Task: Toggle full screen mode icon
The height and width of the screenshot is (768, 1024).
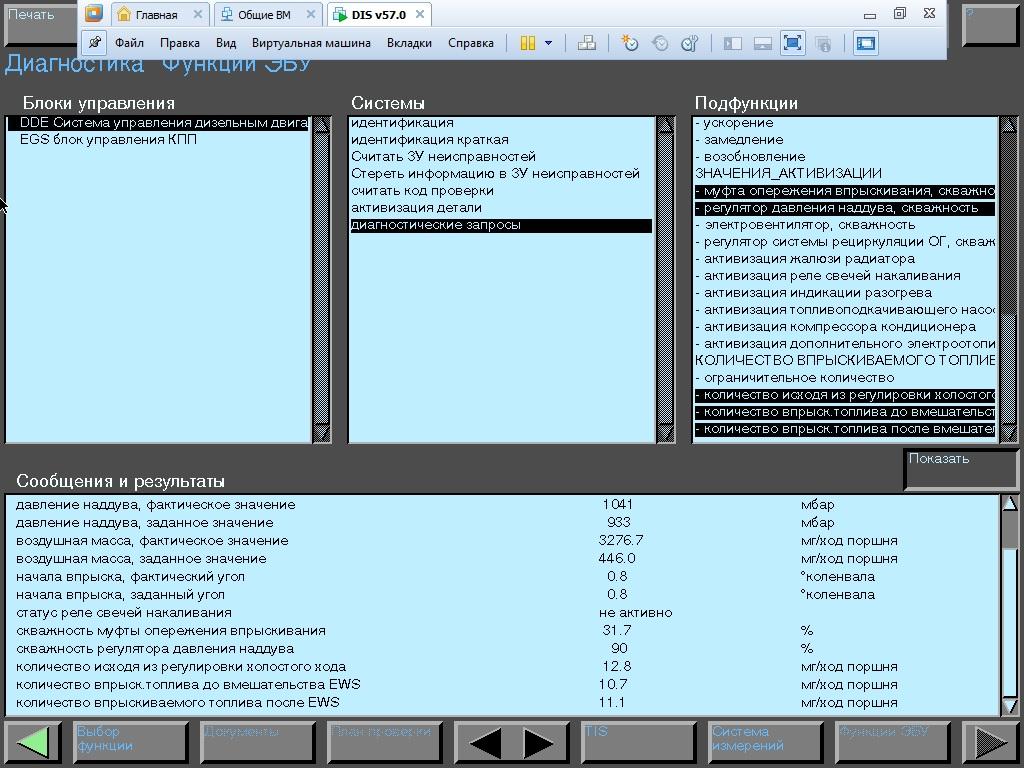Action: point(792,43)
